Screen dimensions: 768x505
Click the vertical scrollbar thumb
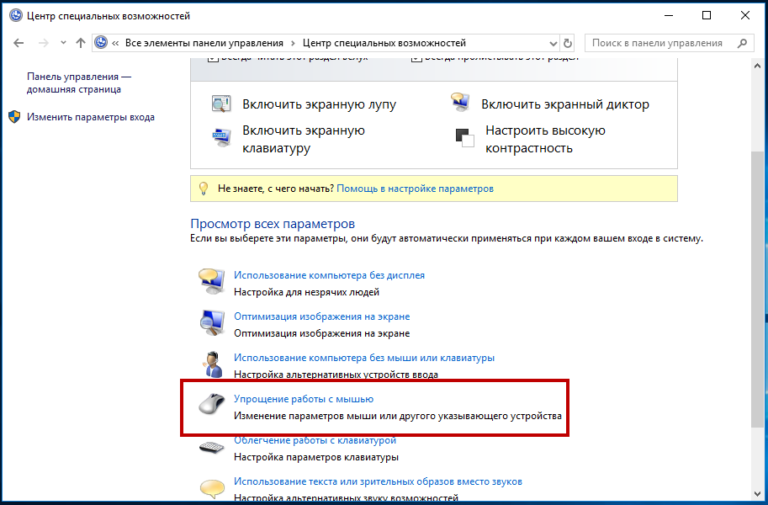(757, 289)
